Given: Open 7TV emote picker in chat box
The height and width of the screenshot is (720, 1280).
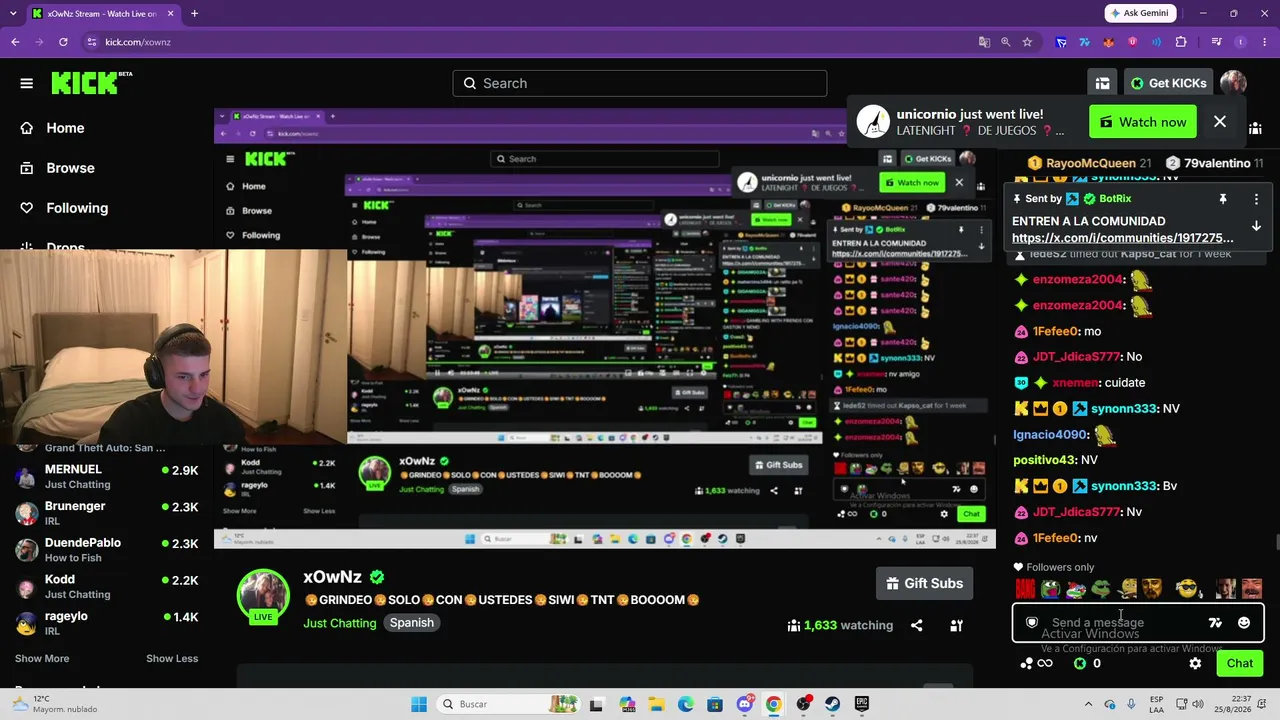Looking at the screenshot, I should pos(1215,623).
